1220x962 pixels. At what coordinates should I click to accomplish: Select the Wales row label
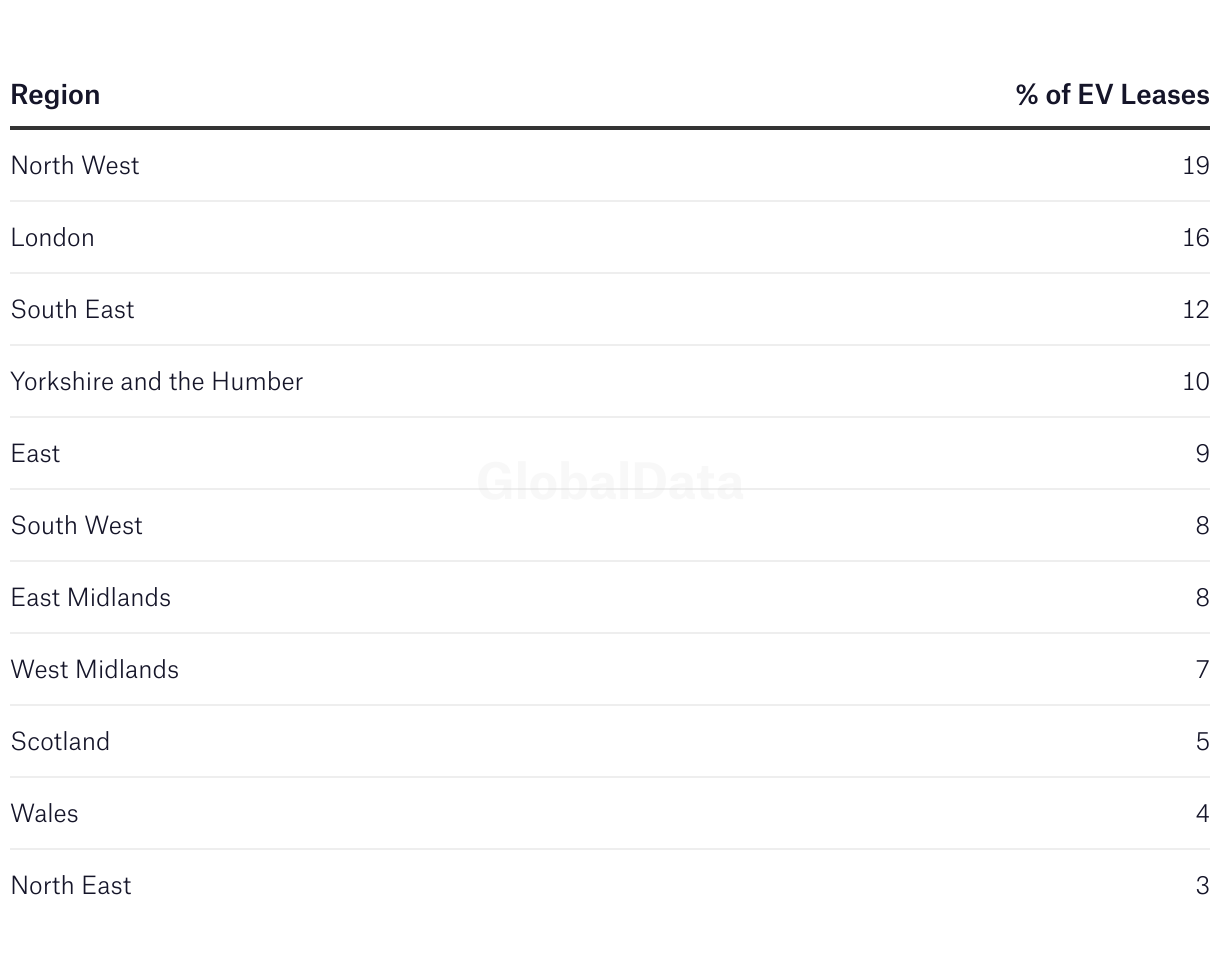[x=44, y=813]
